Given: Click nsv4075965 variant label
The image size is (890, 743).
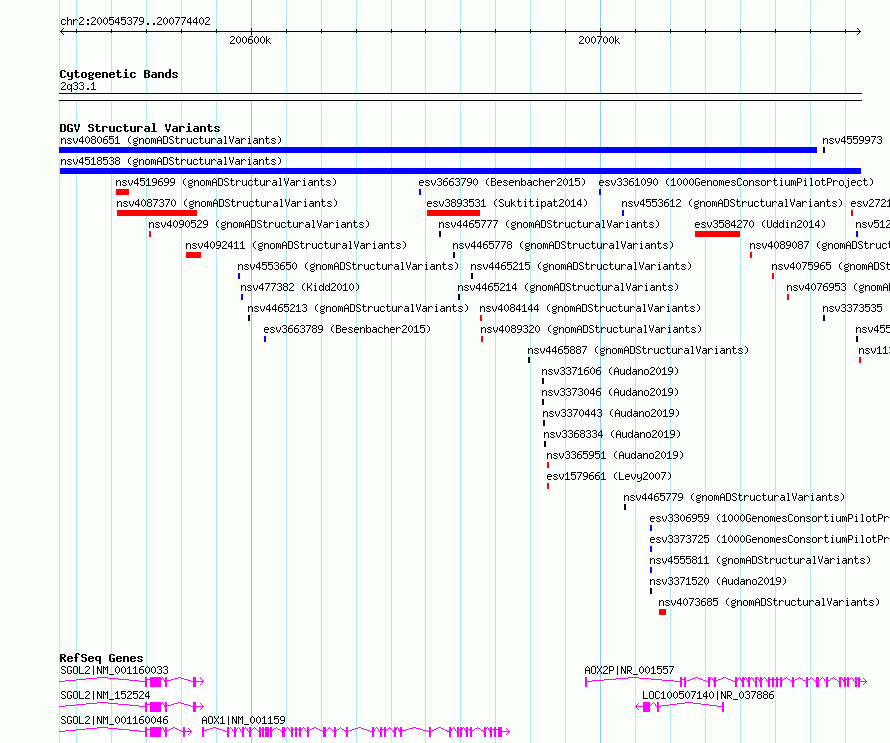Looking at the screenshot, I should (x=830, y=266).
